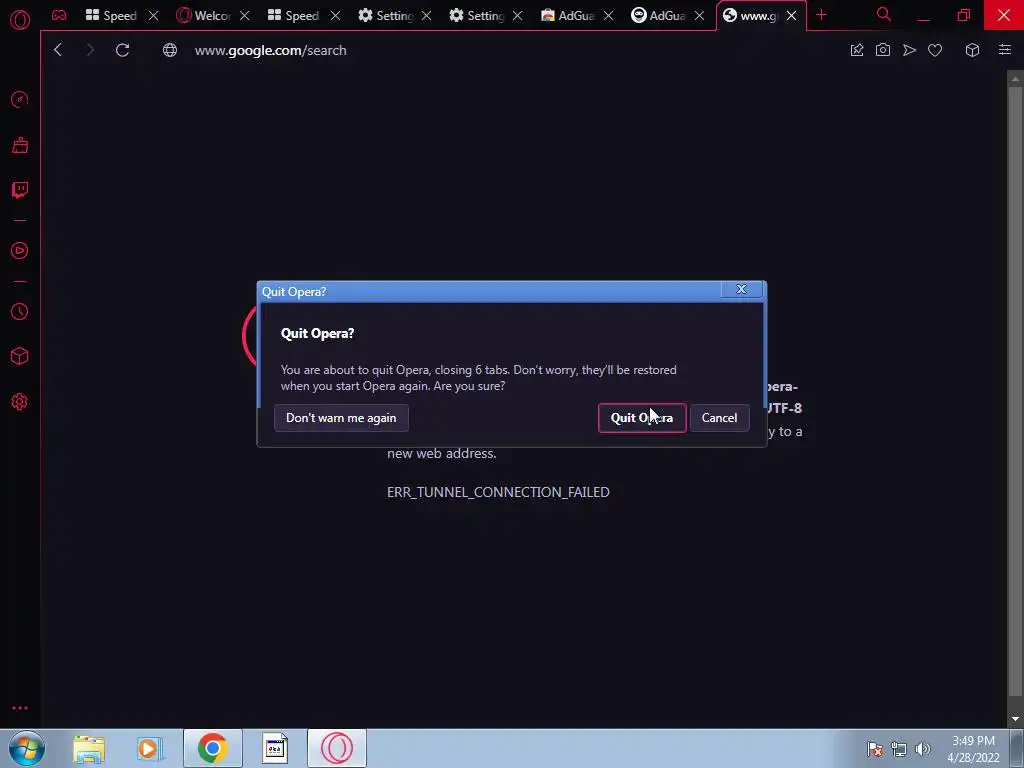Open the Opera GX main menu logo
This screenshot has width=1024, height=768.
pyautogui.click(x=20, y=20)
